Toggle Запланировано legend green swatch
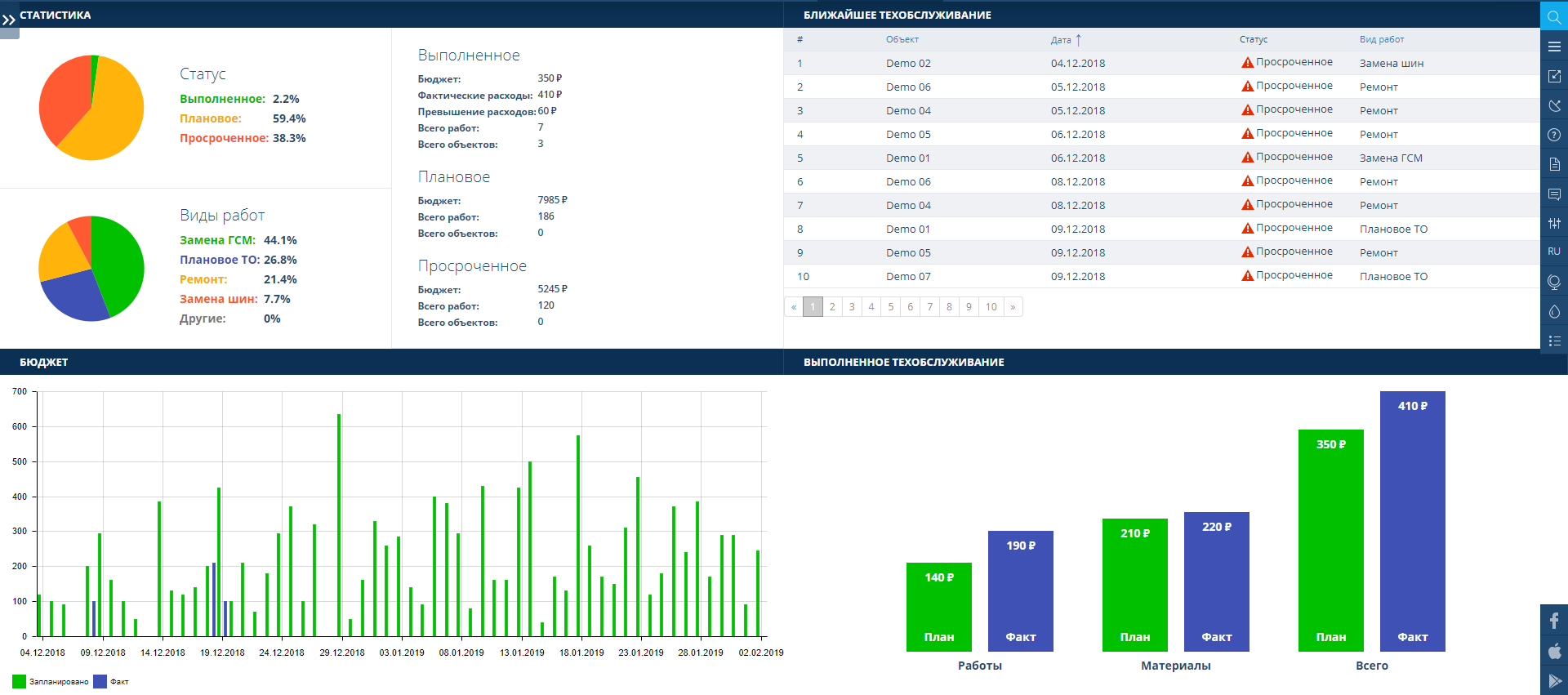The image size is (1568, 695). coord(19,681)
